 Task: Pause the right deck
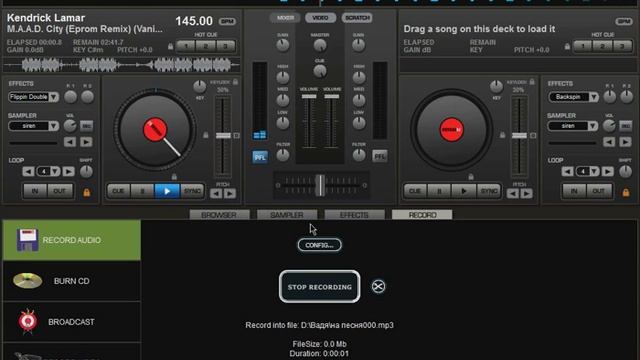[439, 191]
